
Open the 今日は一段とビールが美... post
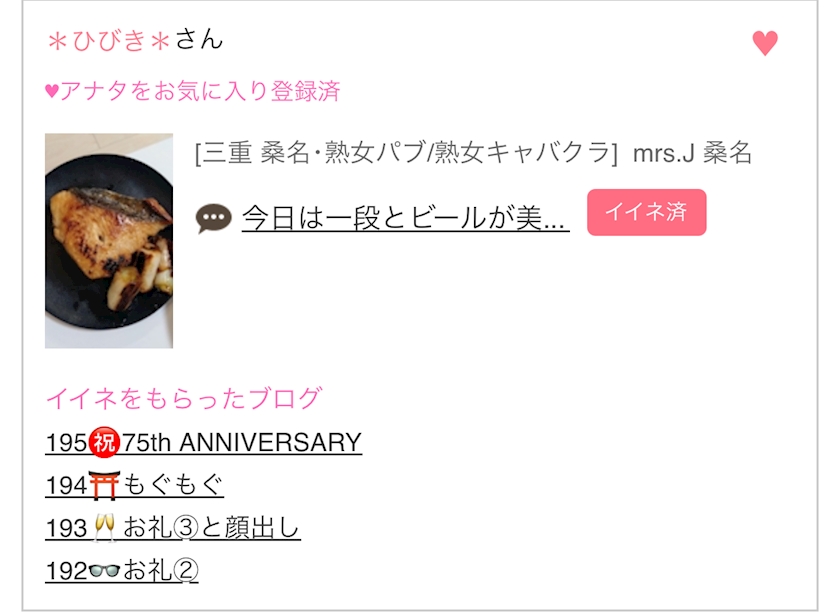[406, 219]
